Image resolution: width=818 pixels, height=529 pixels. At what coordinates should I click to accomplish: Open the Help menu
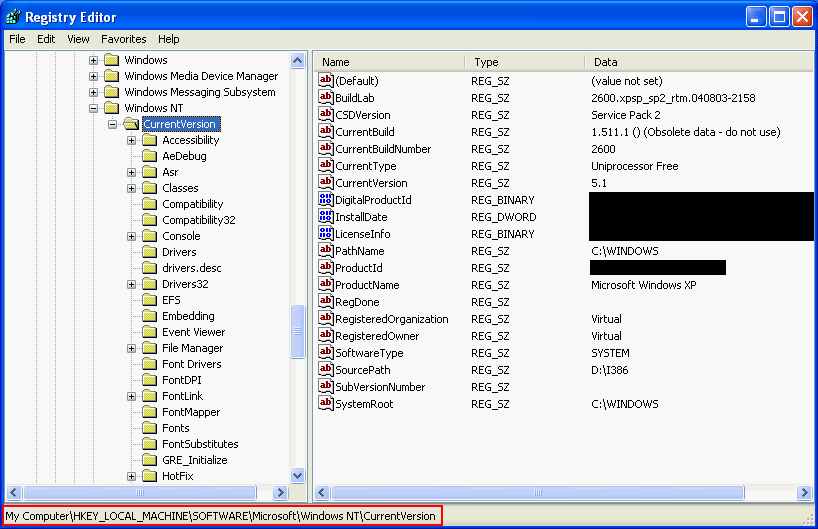click(169, 39)
